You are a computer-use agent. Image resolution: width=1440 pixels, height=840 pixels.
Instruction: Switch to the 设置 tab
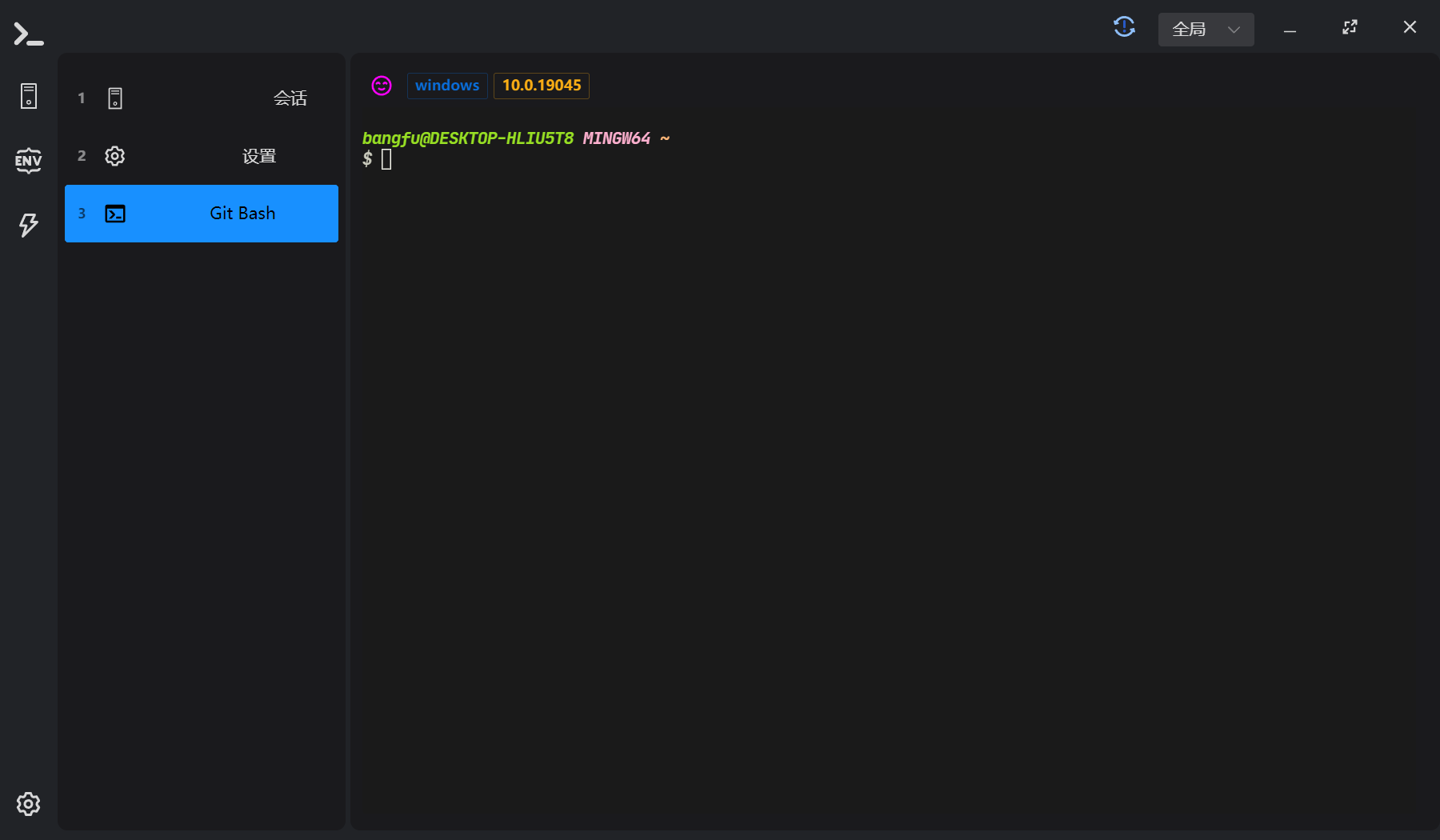[259, 156]
